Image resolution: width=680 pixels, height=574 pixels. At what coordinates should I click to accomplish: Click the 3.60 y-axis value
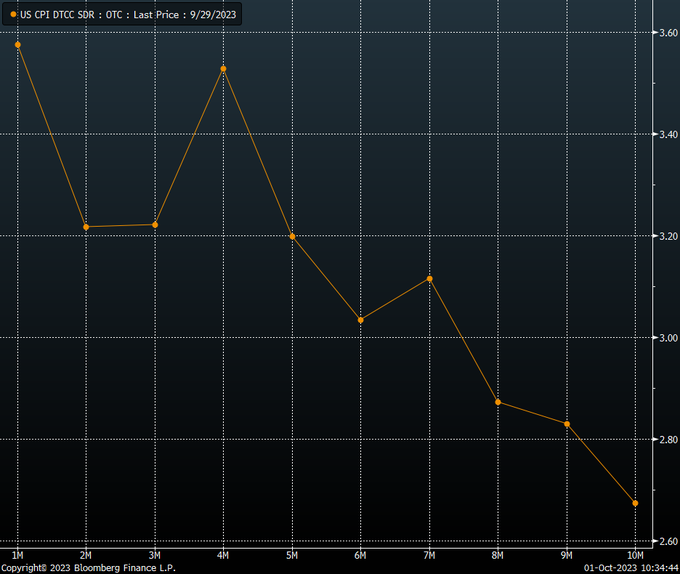point(668,33)
